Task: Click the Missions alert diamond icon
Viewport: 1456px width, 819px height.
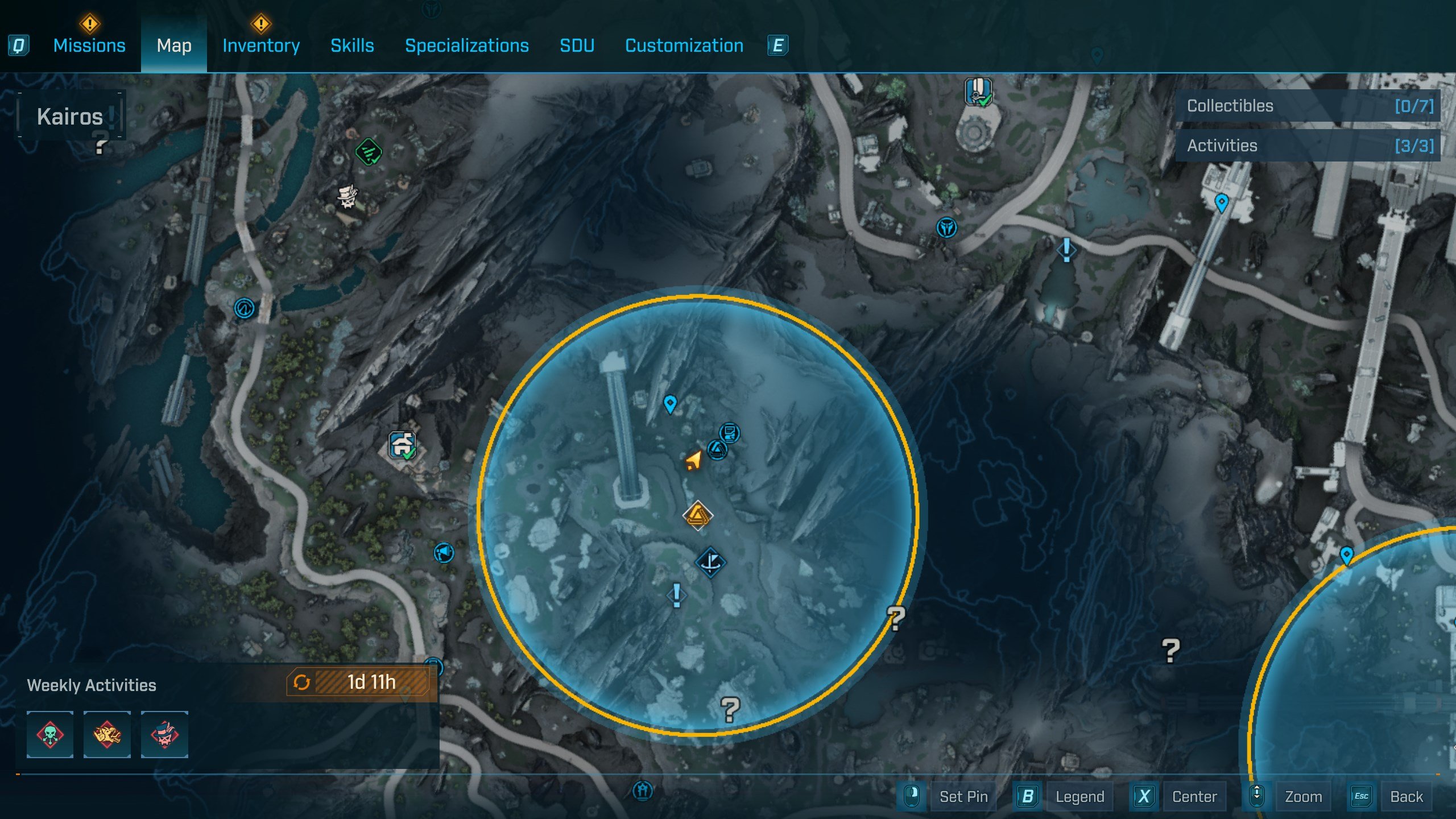Action: [x=90, y=24]
